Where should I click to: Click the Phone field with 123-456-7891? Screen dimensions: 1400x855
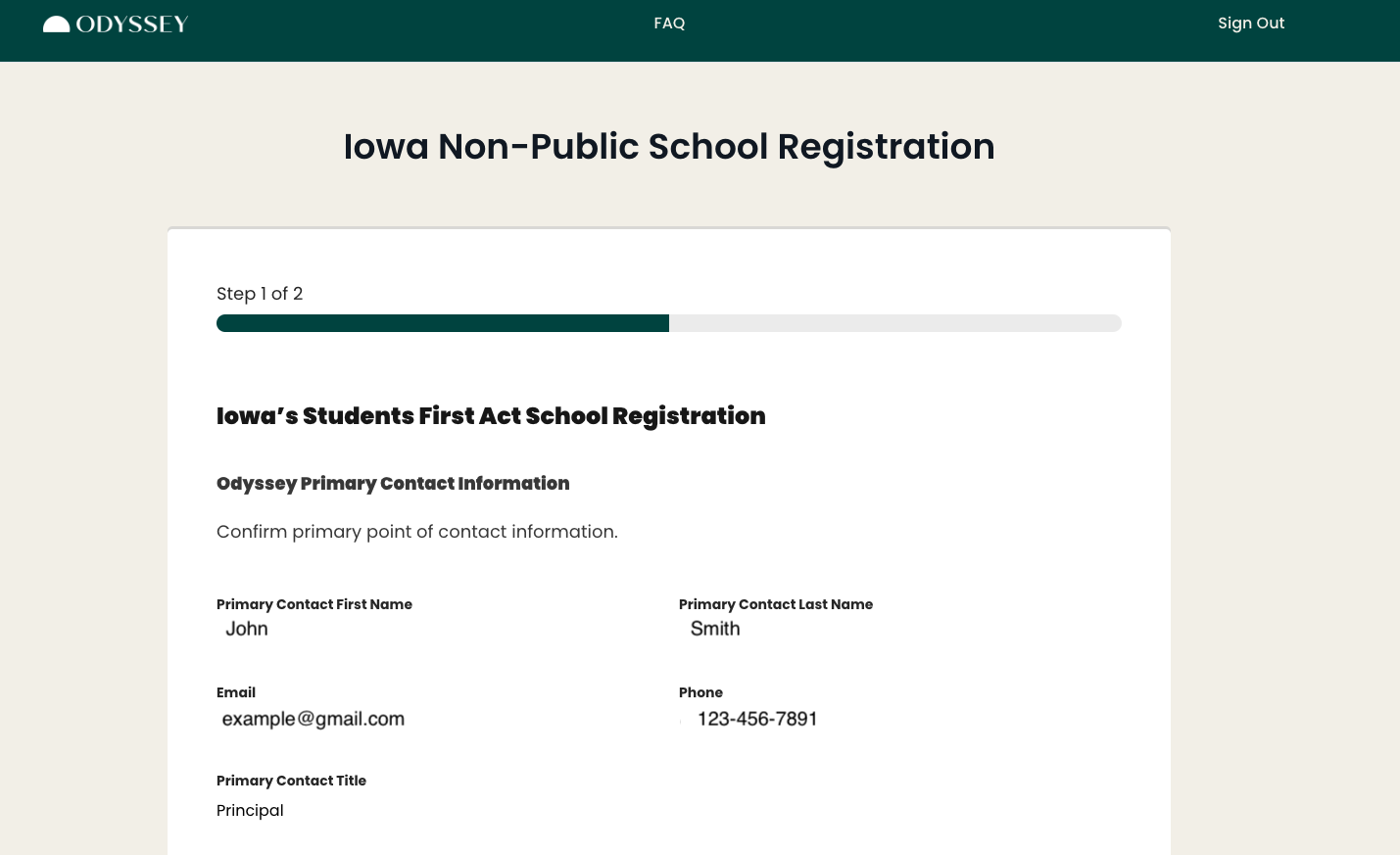(757, 719)
